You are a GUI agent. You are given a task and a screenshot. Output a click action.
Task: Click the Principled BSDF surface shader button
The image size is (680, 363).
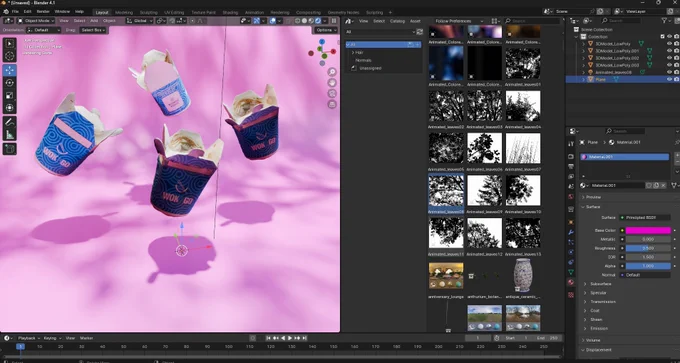point(644,217)
